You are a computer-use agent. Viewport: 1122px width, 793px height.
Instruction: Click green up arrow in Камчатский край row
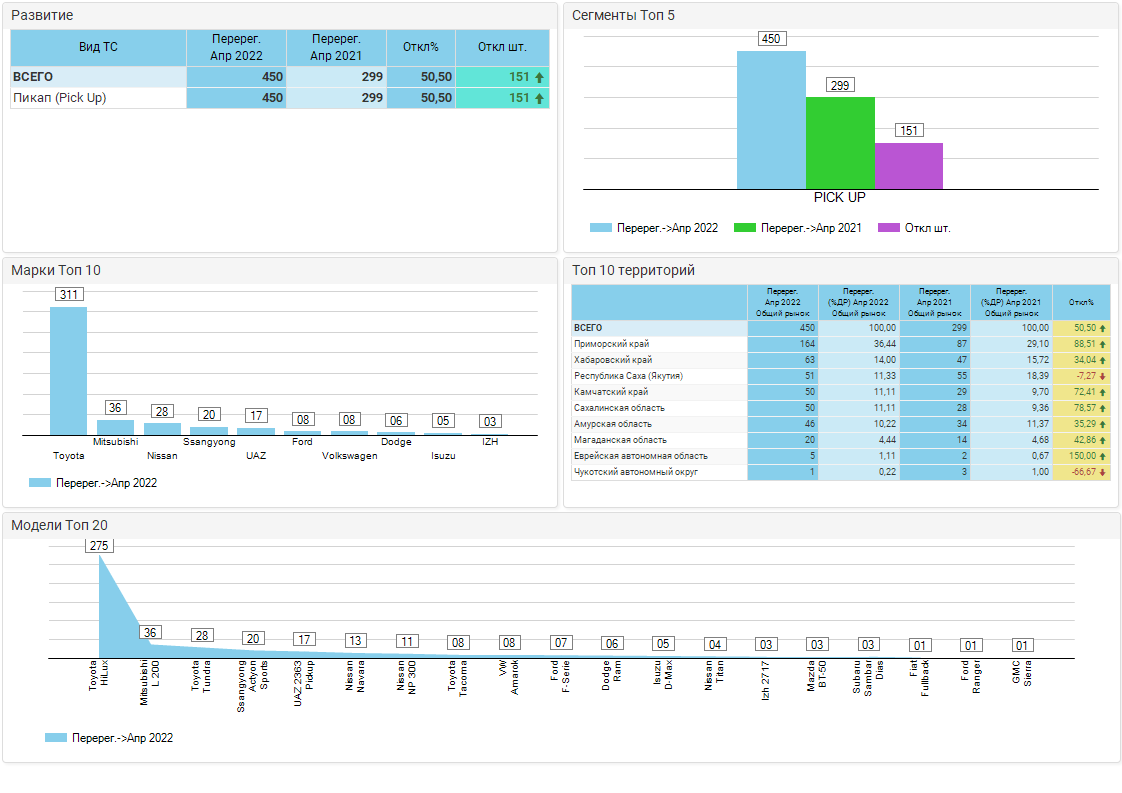coord(1103,392)
